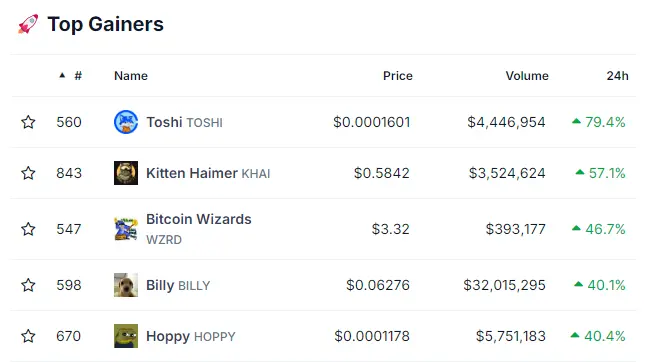Viewport: 651px width, 362px height.
Task: Toggle the star for Kitten Haimer
Action: point(28,173)
